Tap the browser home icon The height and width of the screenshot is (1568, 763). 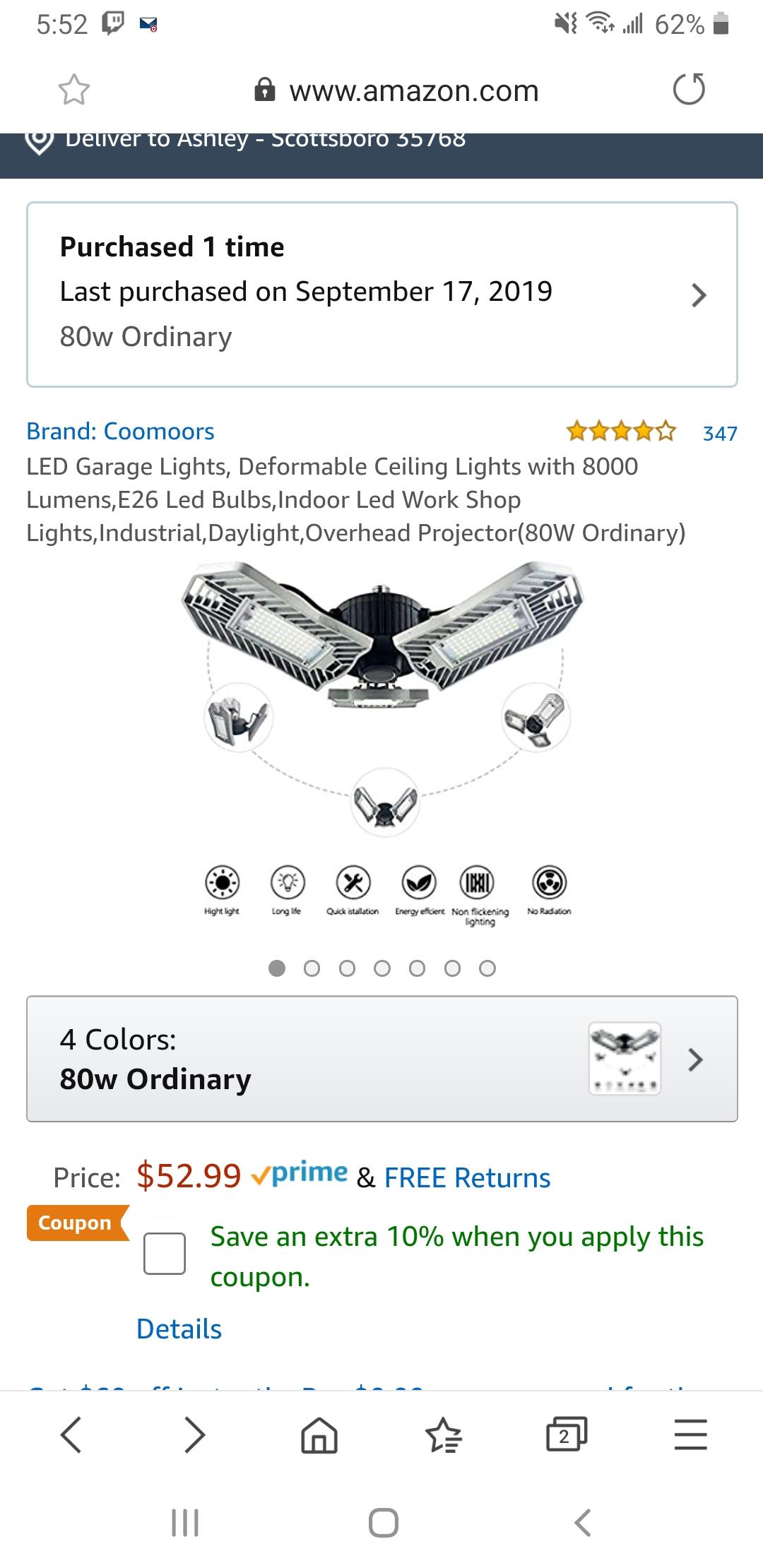319,1435
